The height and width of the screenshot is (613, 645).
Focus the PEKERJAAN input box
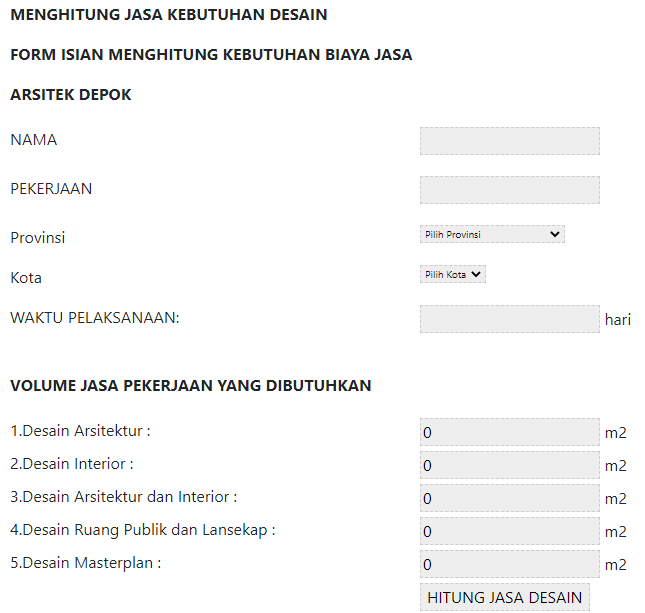pos(509,190)
